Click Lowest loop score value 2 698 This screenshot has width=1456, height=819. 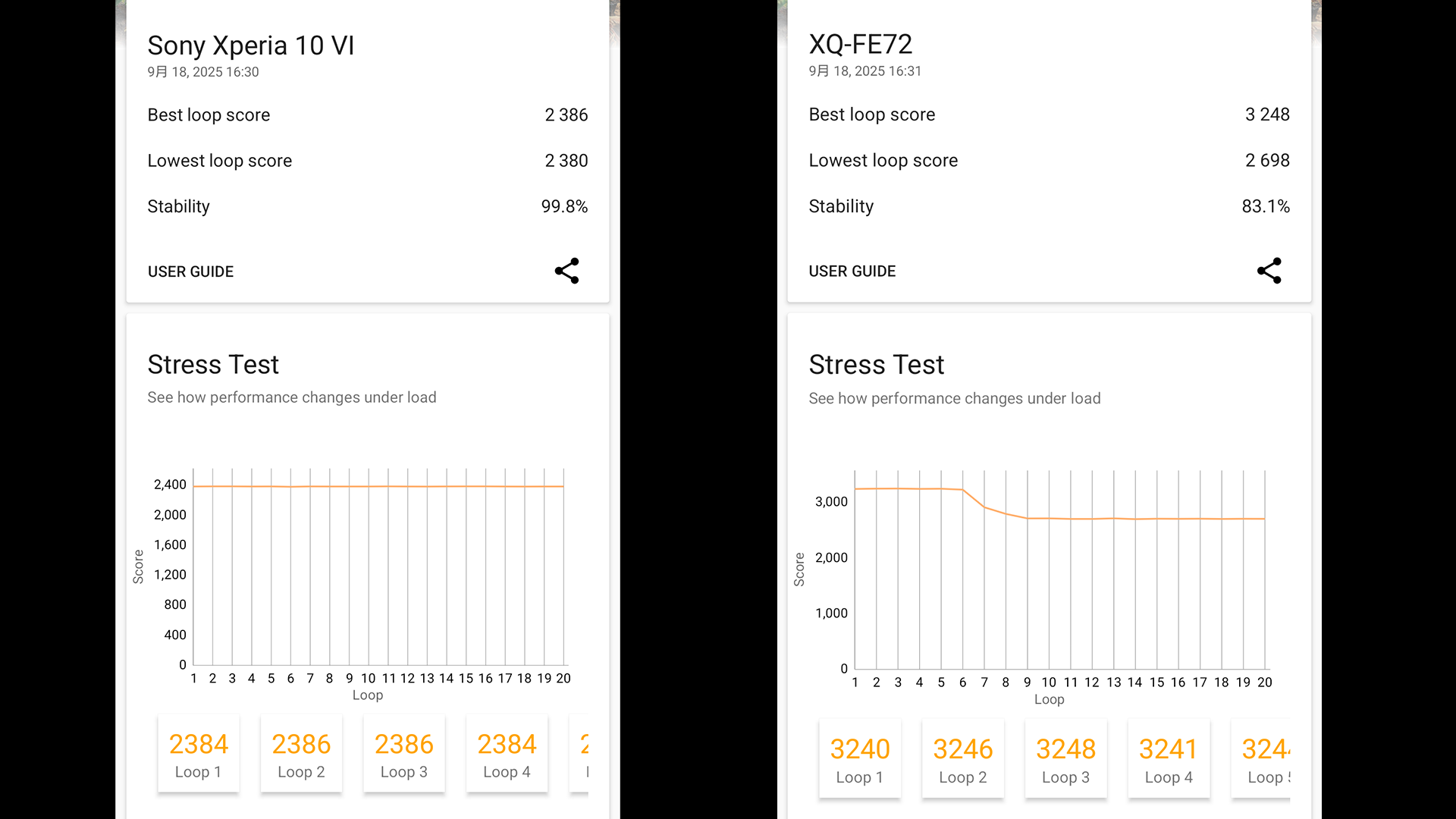(1267, 160)
